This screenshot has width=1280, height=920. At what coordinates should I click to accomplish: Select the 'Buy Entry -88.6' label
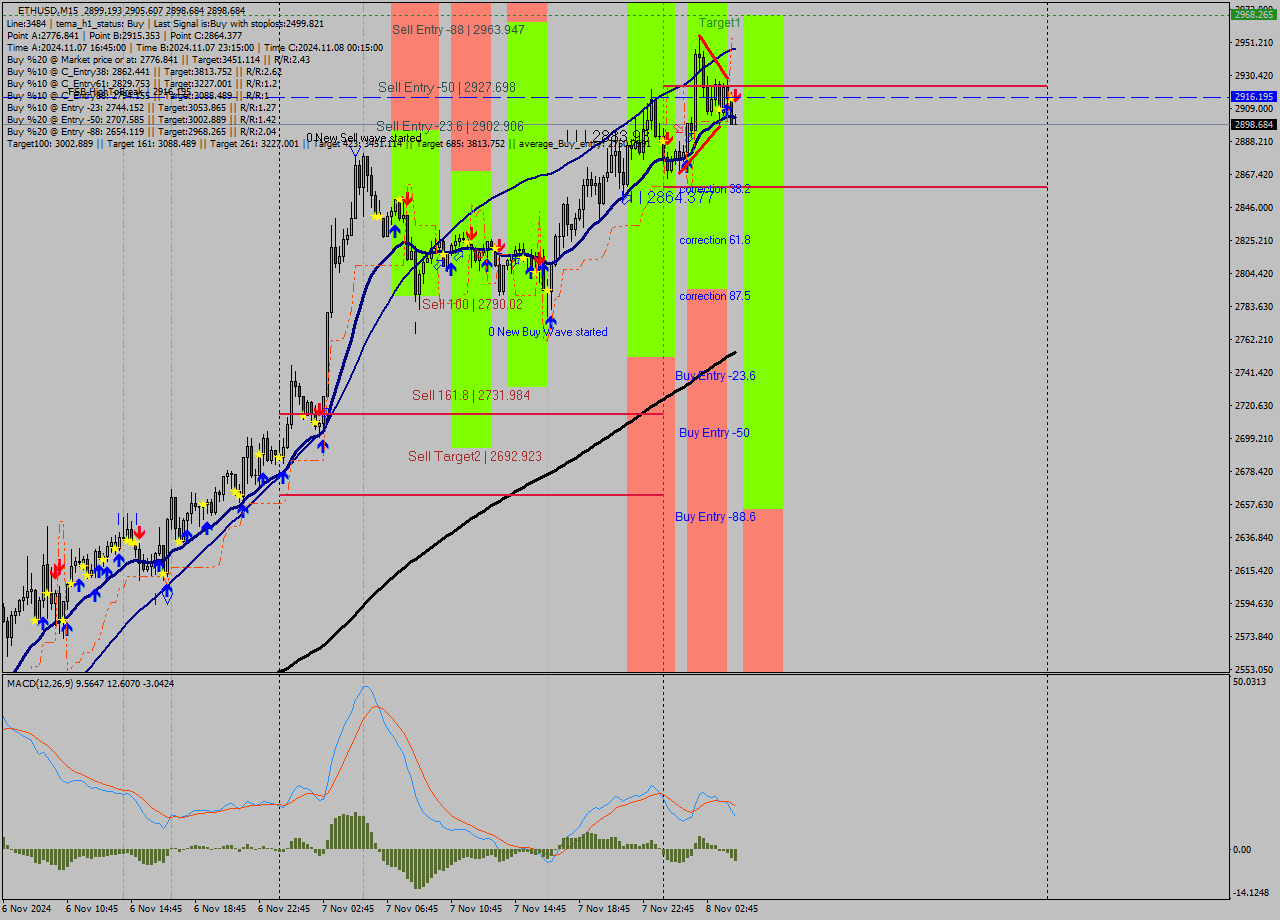pos(715,517)
